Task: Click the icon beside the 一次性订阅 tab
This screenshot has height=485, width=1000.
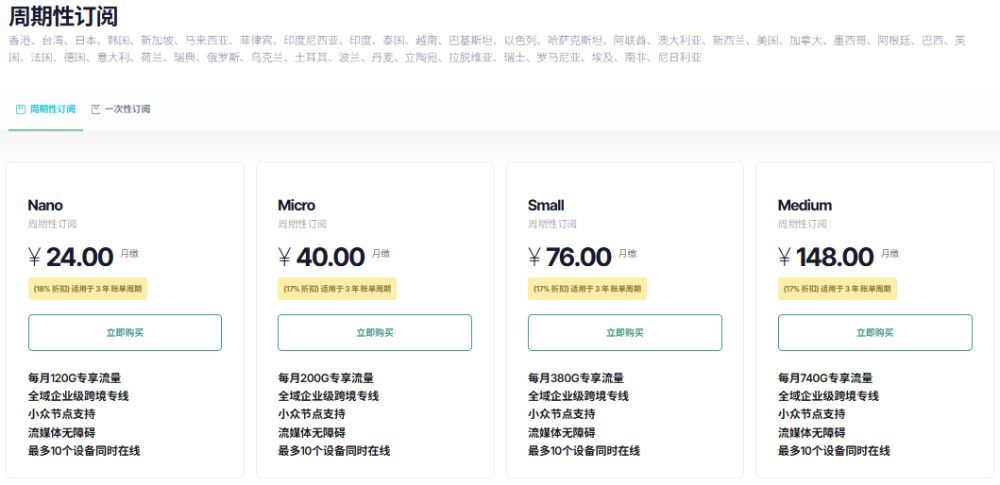Action: (96, 109)
